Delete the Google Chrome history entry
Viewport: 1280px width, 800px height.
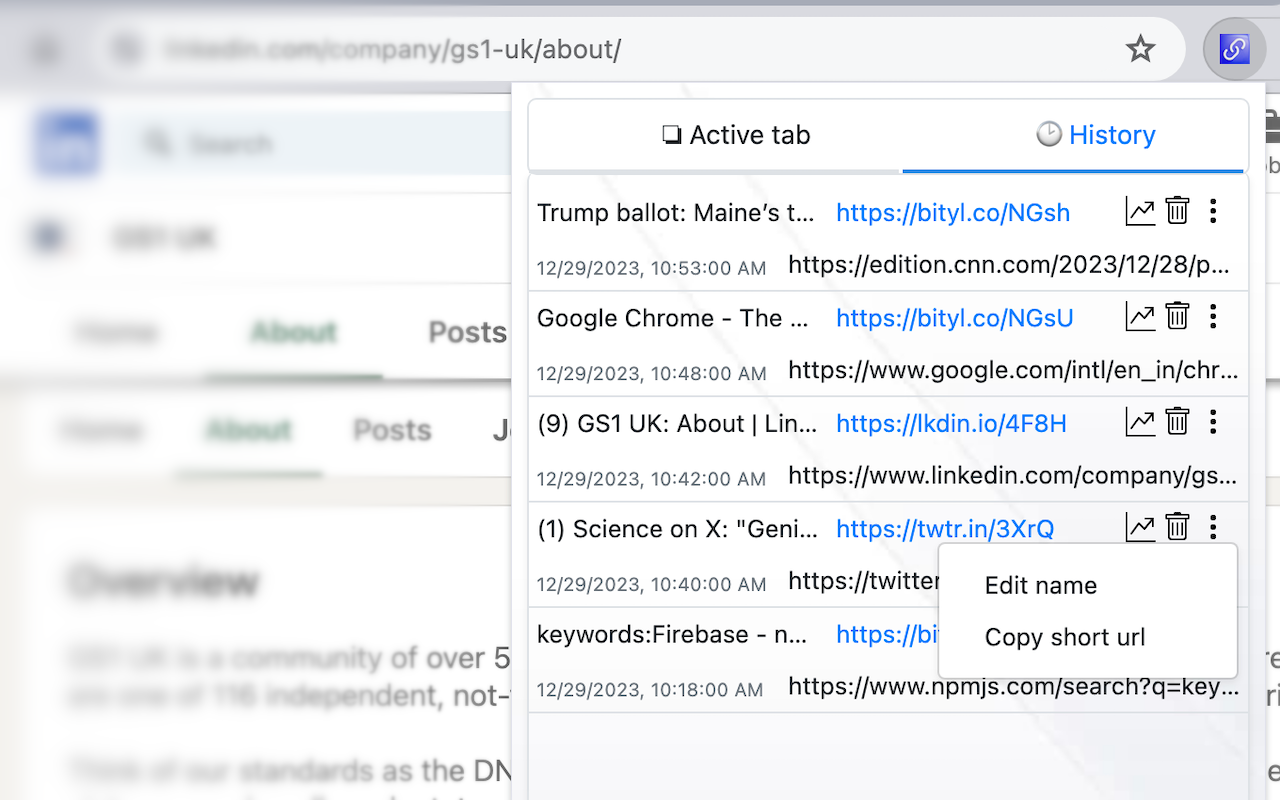1177,316
